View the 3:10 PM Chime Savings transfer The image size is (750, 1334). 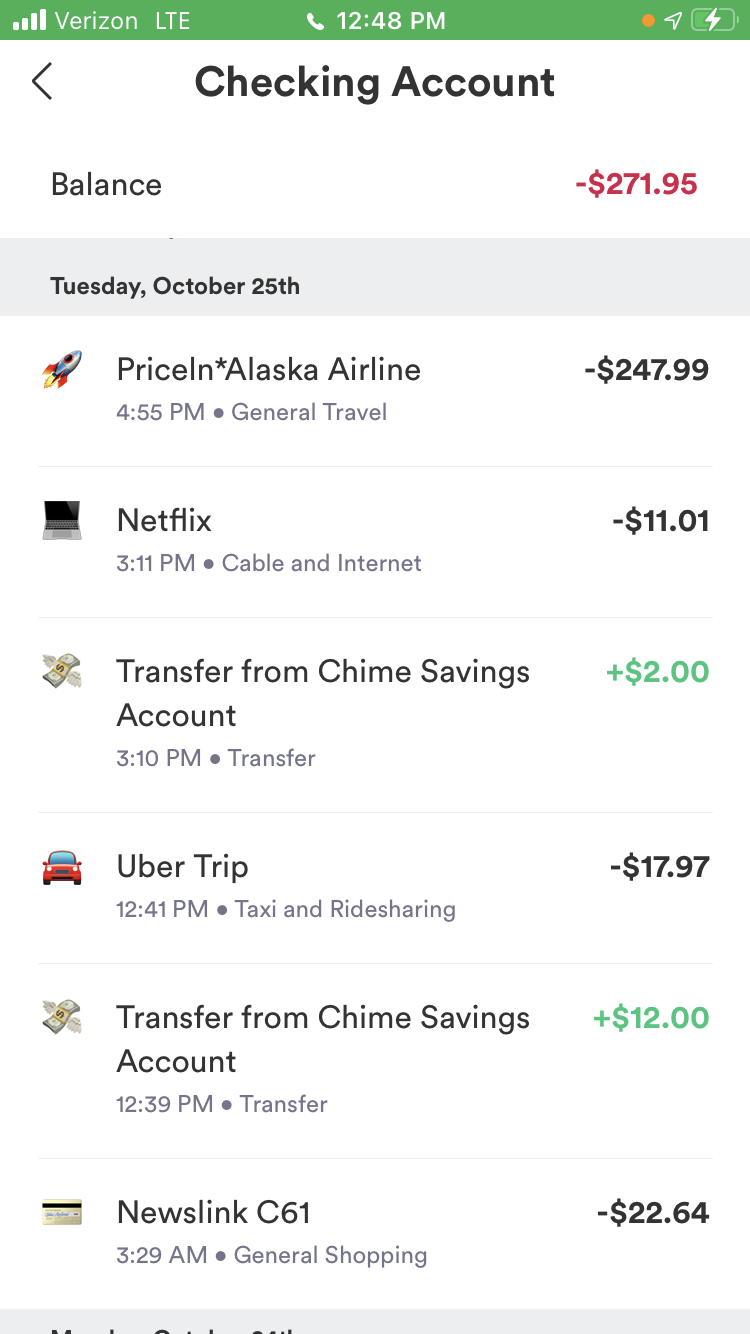[x=322, y=693]
